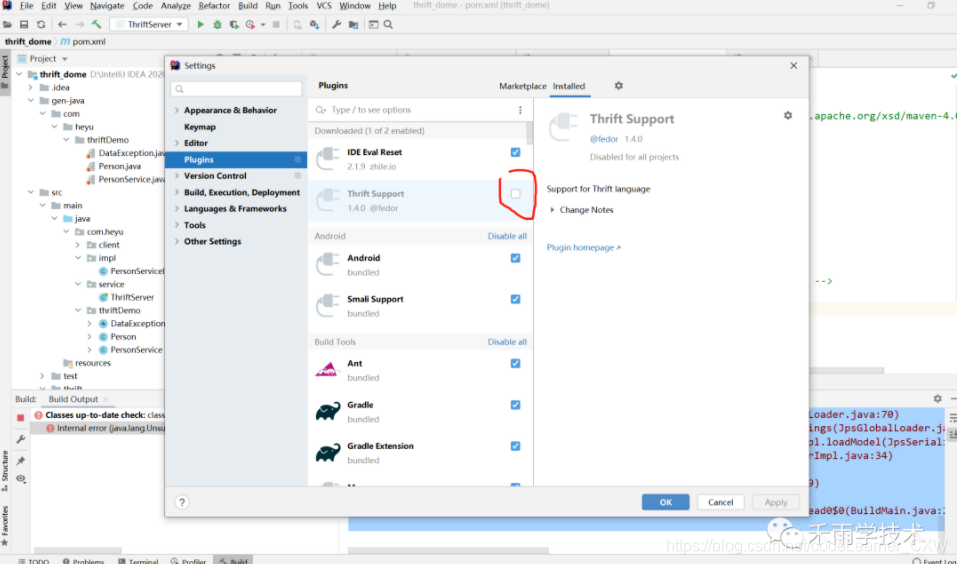Open the VCS menu
The height and width of the screenshot is (564, 957).
[323, 5]
